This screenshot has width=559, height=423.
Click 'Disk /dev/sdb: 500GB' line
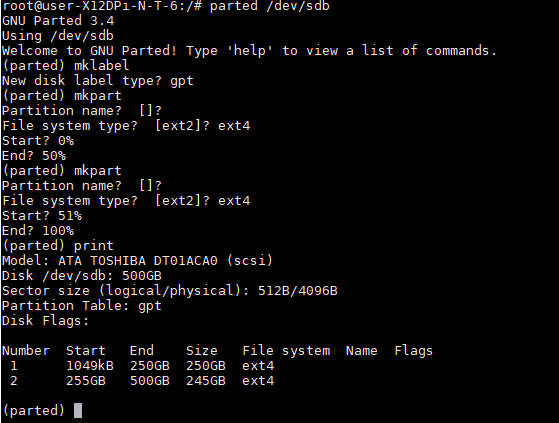click(82, 275)
